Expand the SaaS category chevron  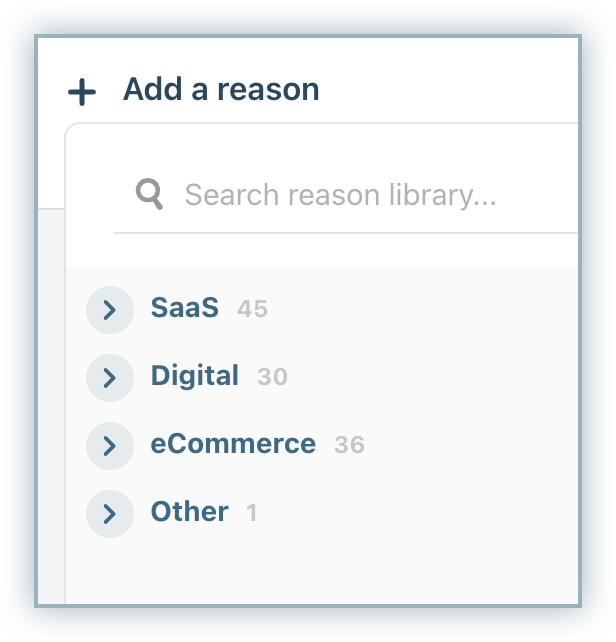click(110, 310)
